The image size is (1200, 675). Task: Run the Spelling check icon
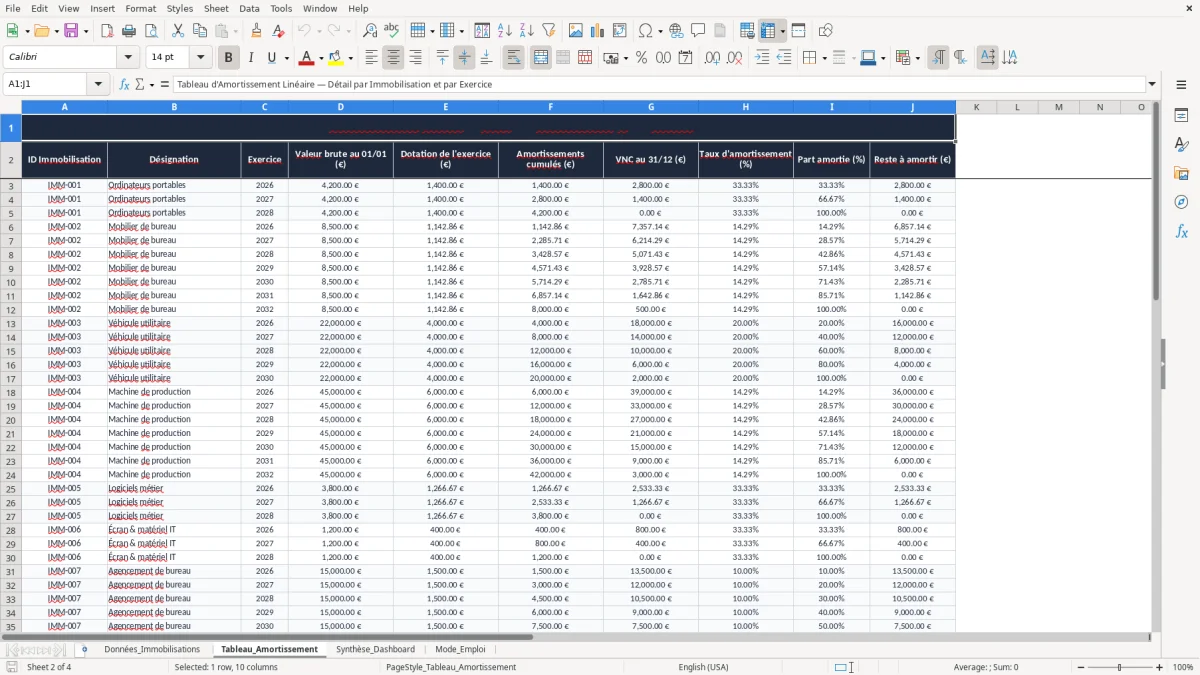392,31
